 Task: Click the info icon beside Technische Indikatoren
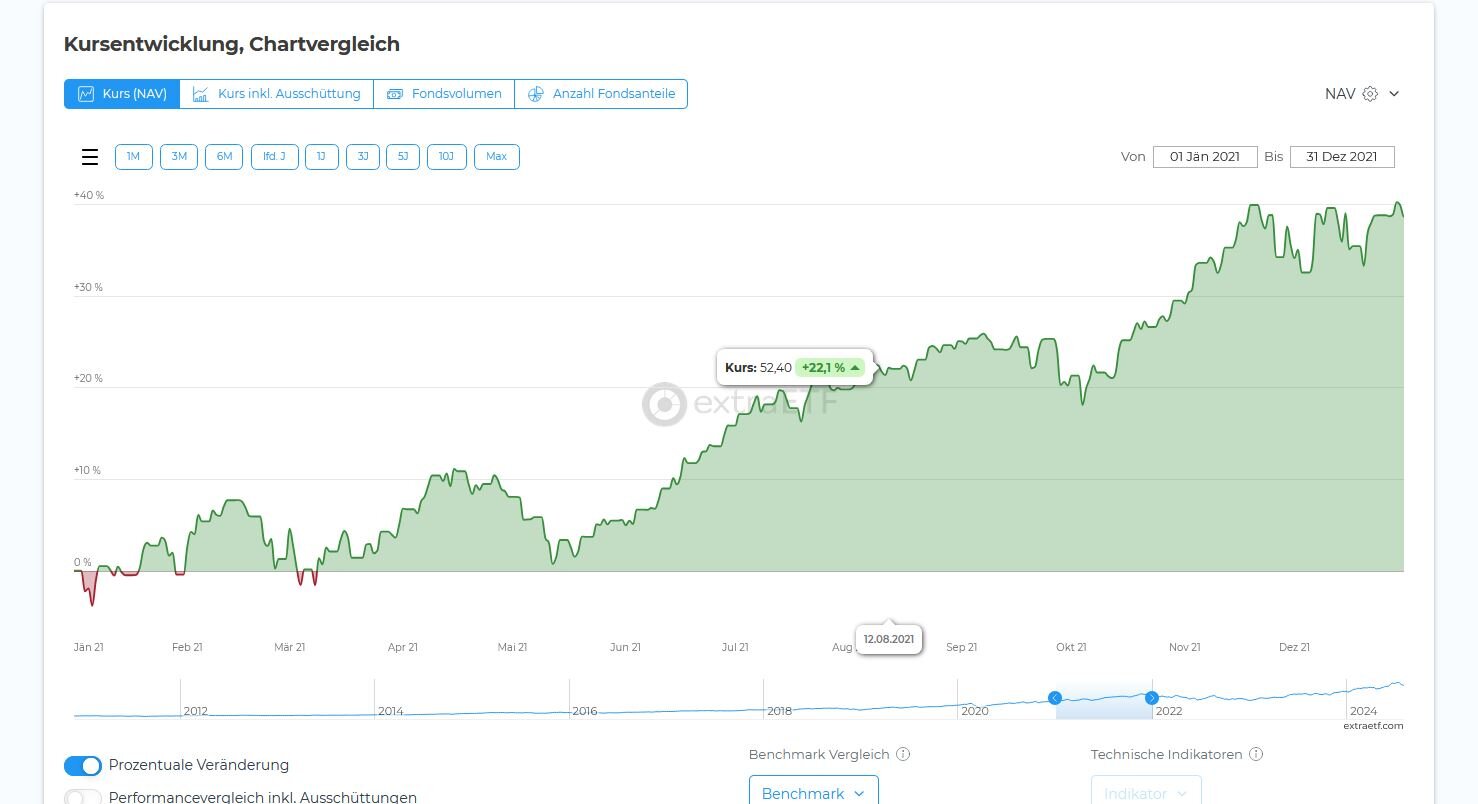point(1256,755)
